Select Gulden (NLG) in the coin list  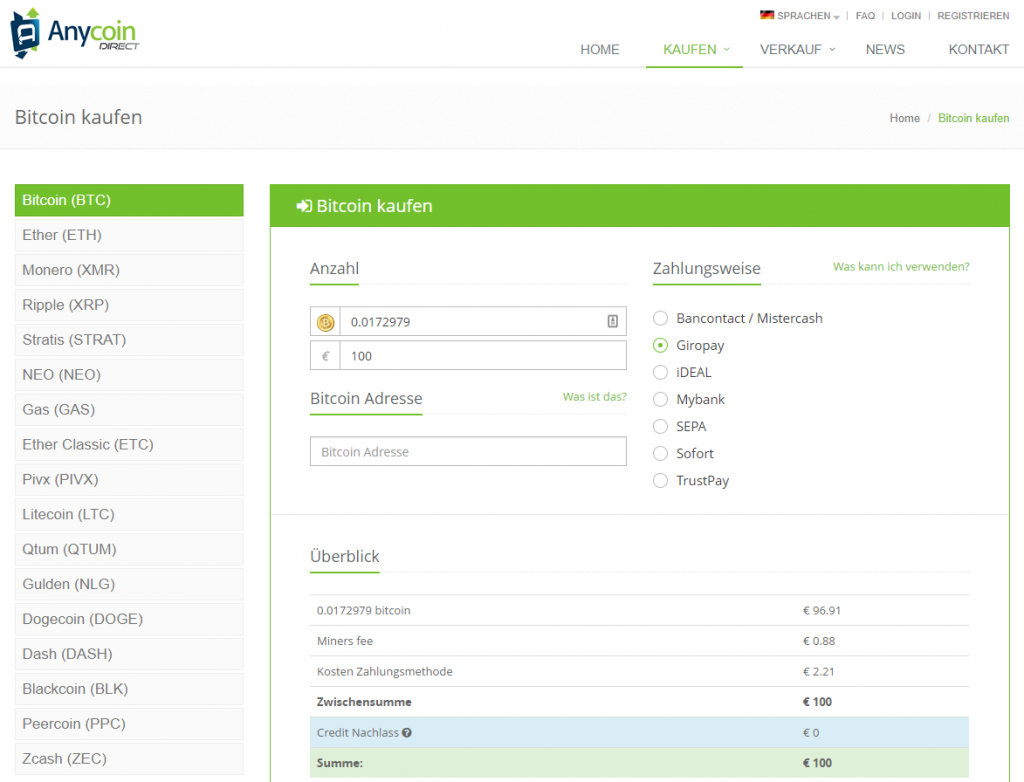tap(129, 585)
